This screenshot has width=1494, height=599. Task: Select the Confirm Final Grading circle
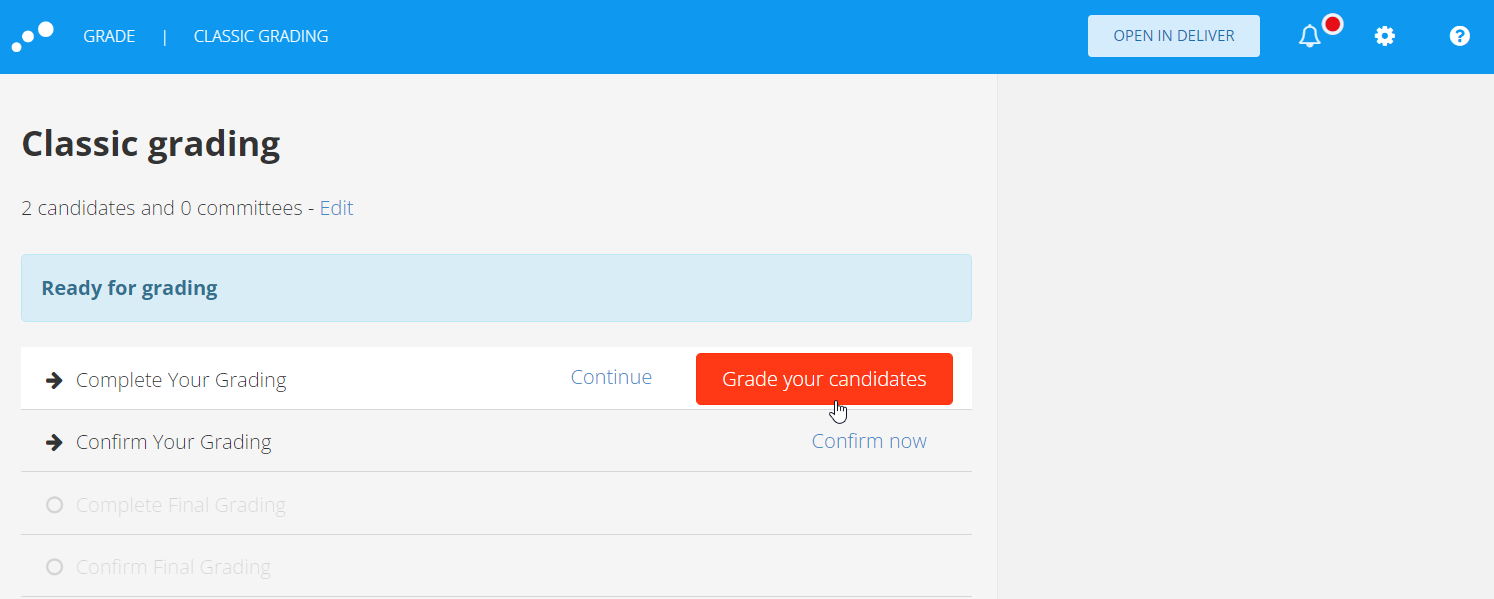(x=55, y=567)
